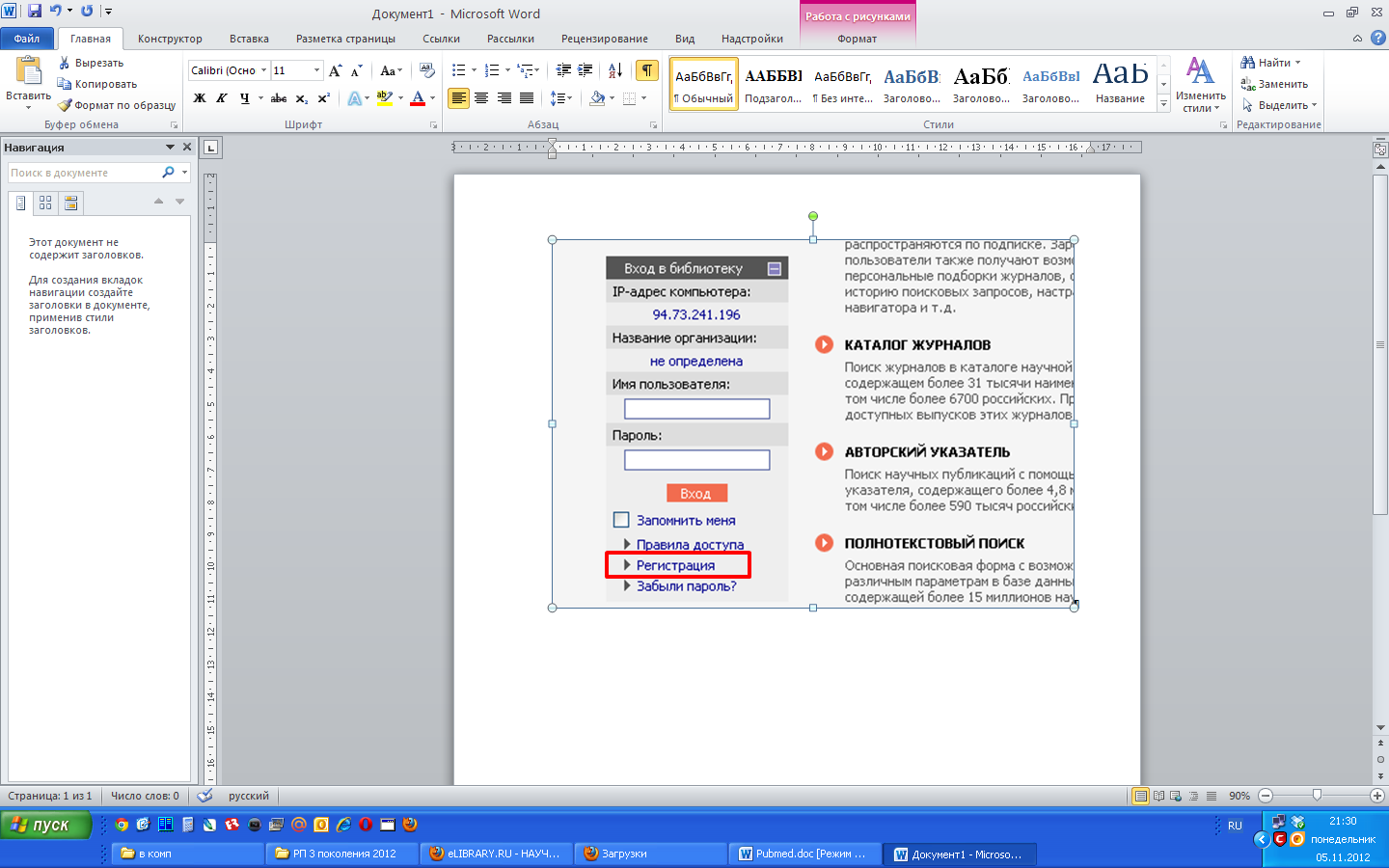Toggle subscript formatting
Image resolution: width=1389 pixels, height=868 pixels.
[302, 98]
